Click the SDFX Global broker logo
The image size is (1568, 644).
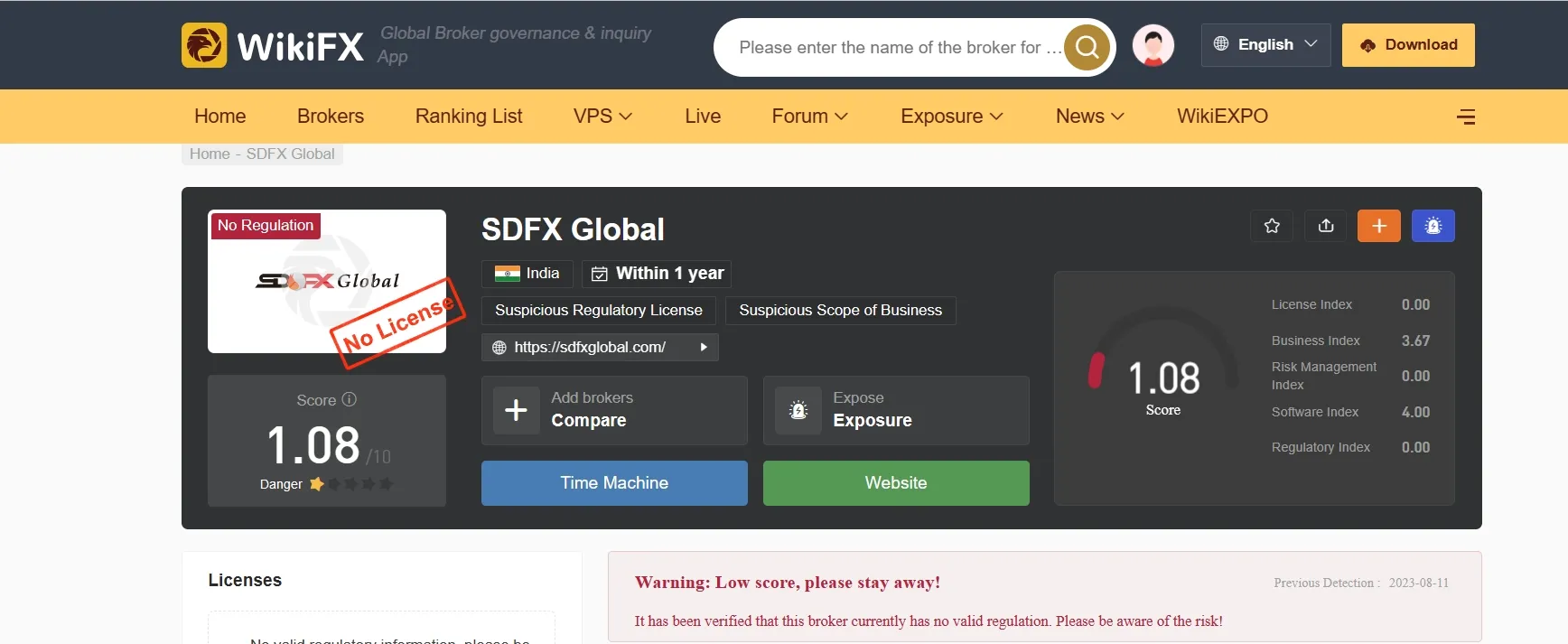coord(327,281)
